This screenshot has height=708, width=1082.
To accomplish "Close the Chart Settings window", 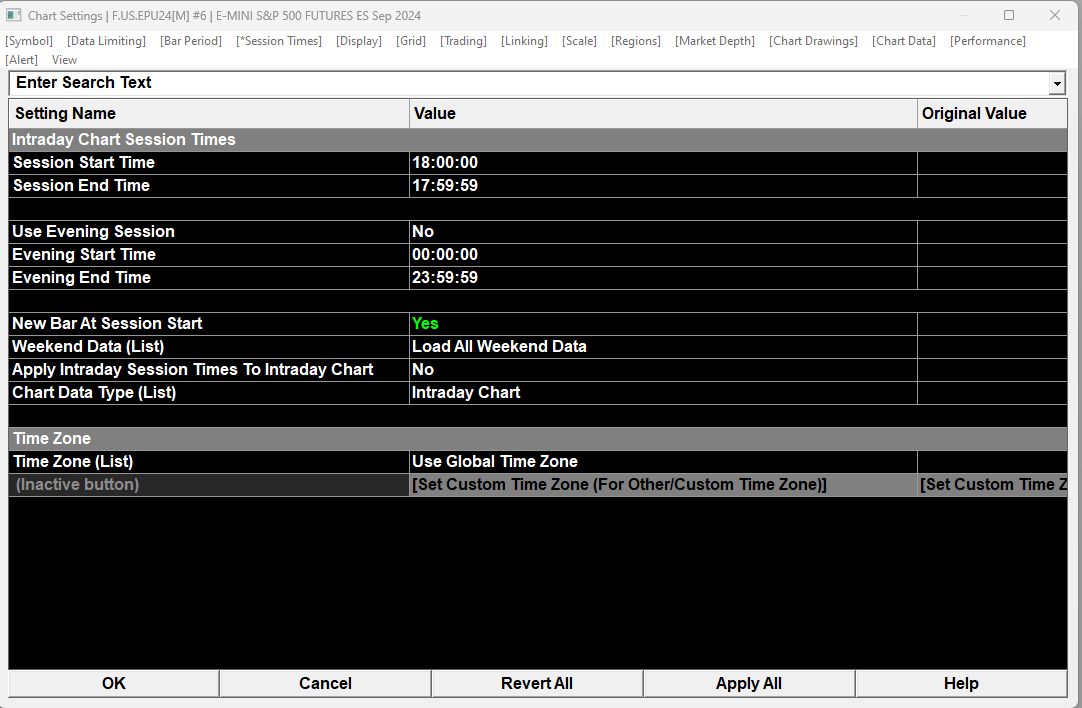I will [x=1054, y=15].
